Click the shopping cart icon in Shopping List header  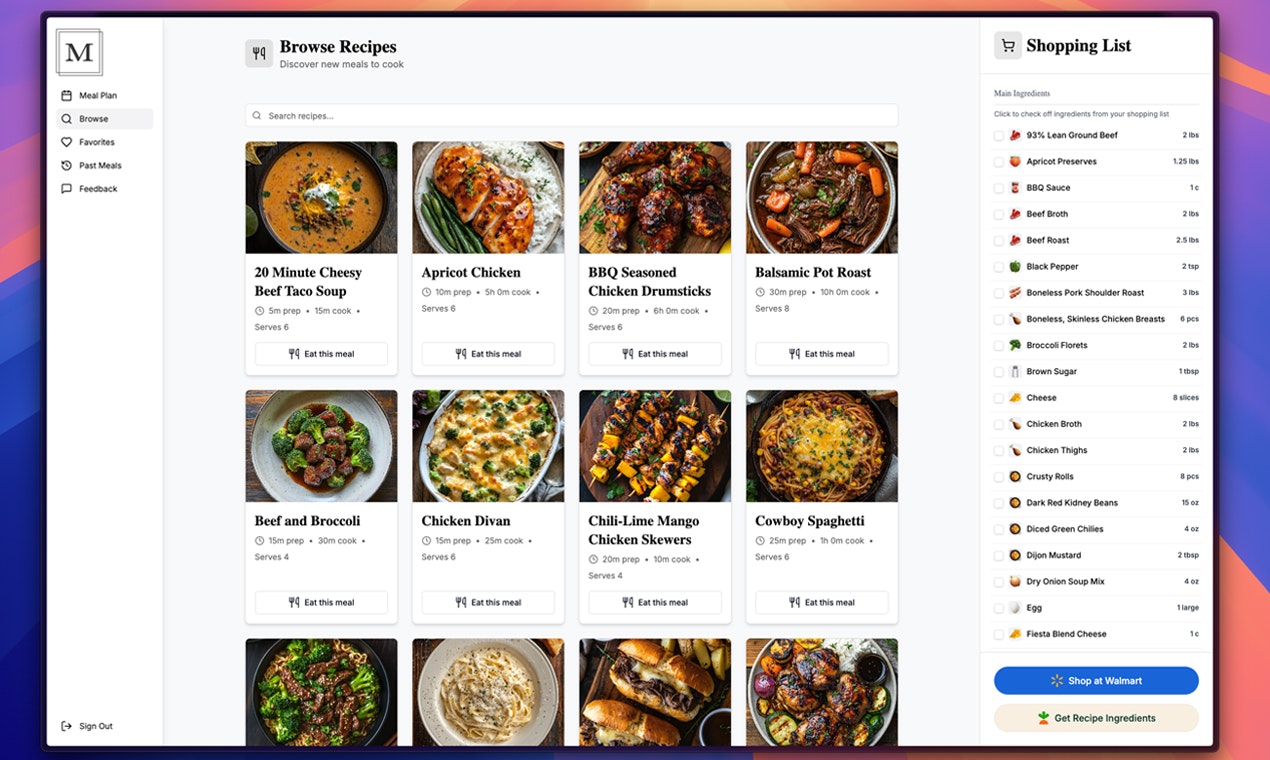tap(1008, 46)
